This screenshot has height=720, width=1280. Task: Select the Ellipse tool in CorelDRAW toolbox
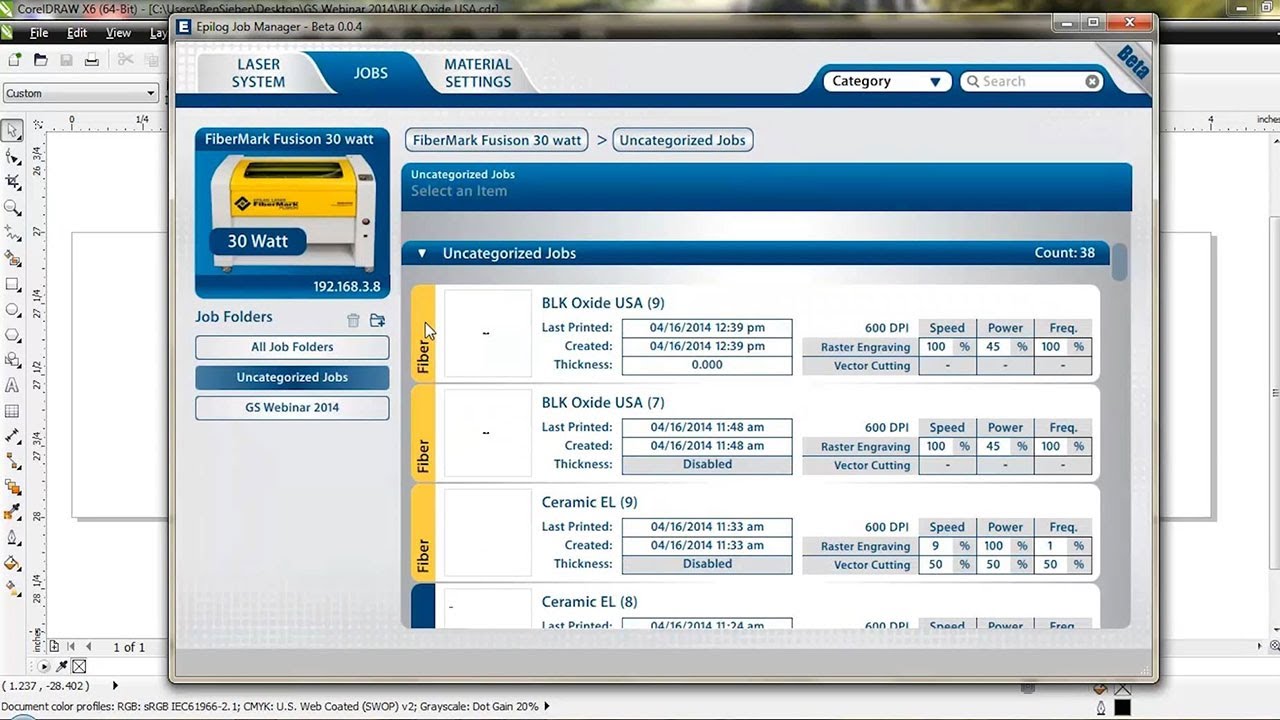(x=12, y=310)
